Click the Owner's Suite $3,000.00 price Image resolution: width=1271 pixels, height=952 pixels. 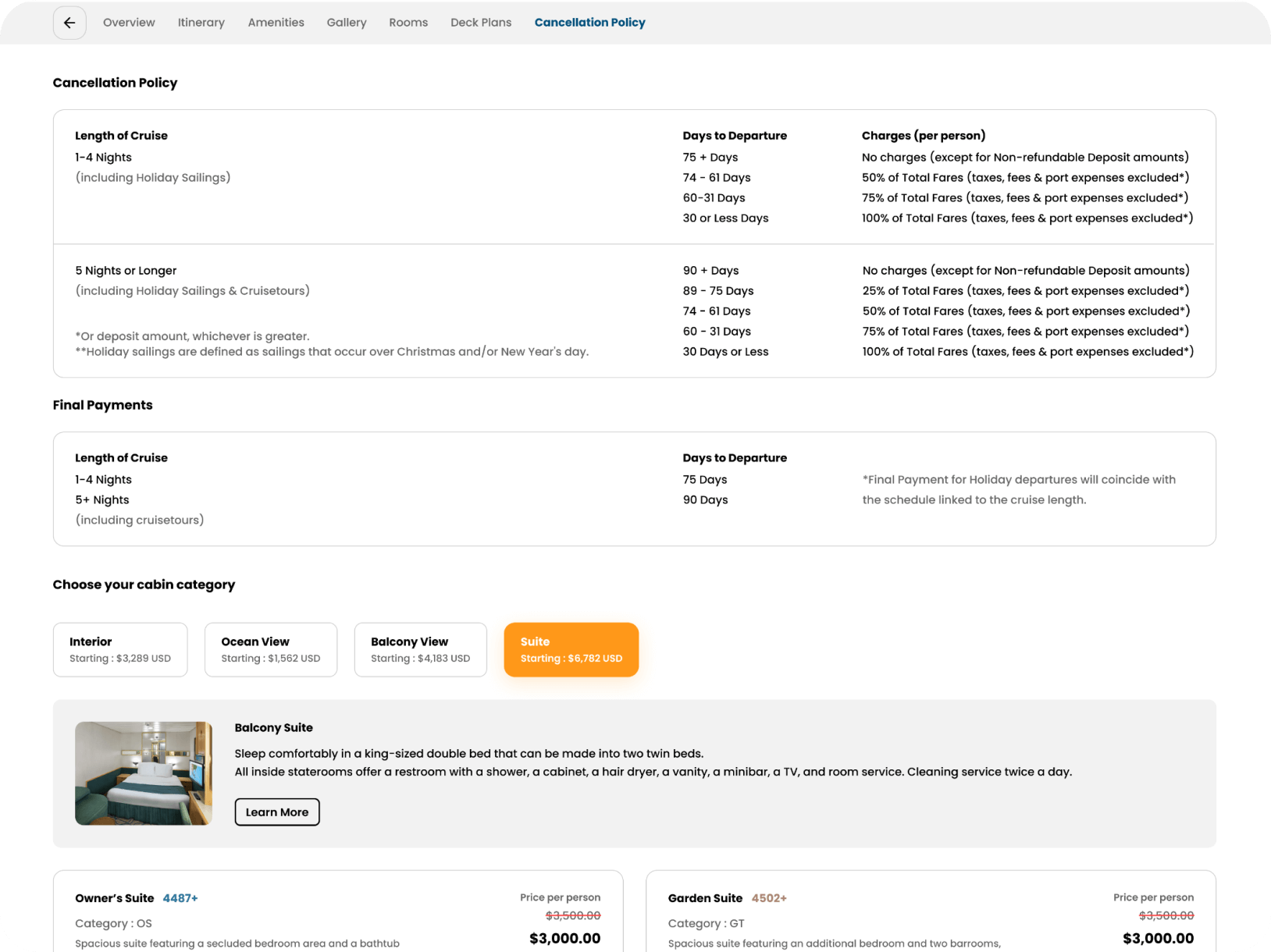tap(564, 938)
